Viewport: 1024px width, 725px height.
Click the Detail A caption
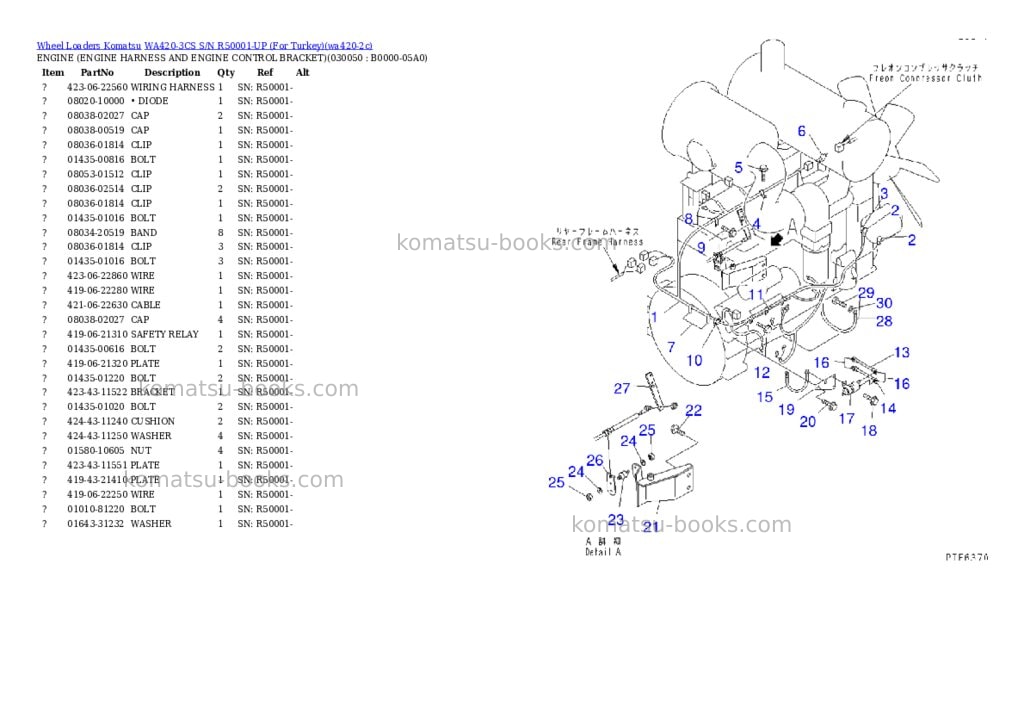[x=603, y=553]
